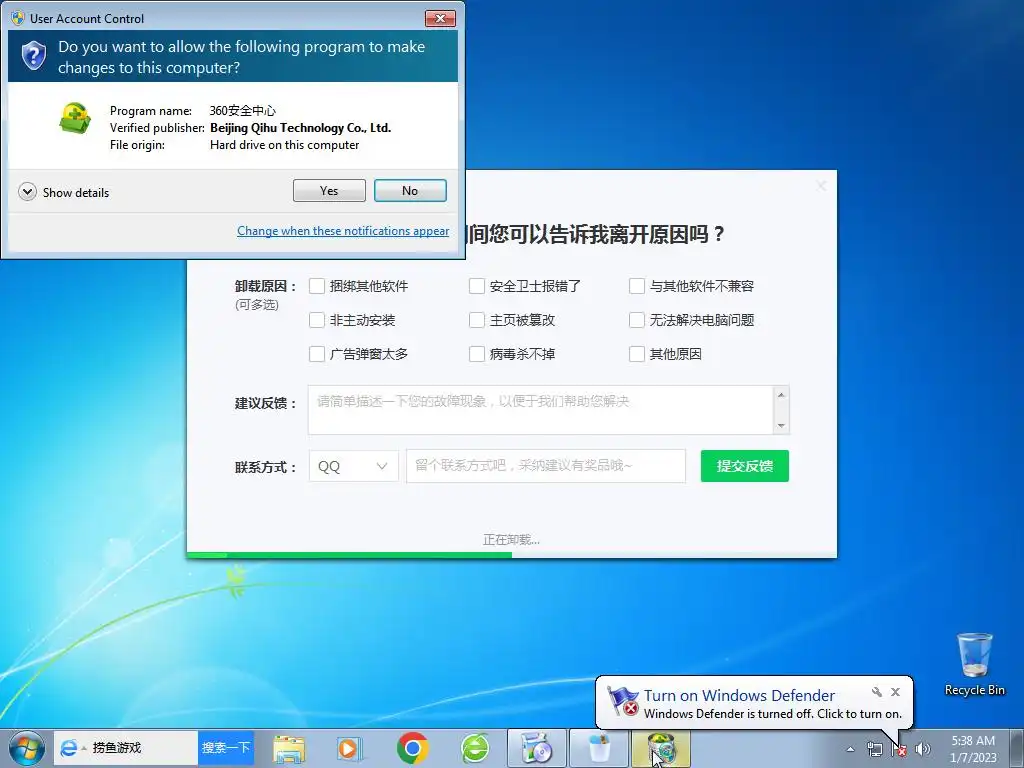
Task: Click the Action Center flag tray icon
Action: pos(899,749)
